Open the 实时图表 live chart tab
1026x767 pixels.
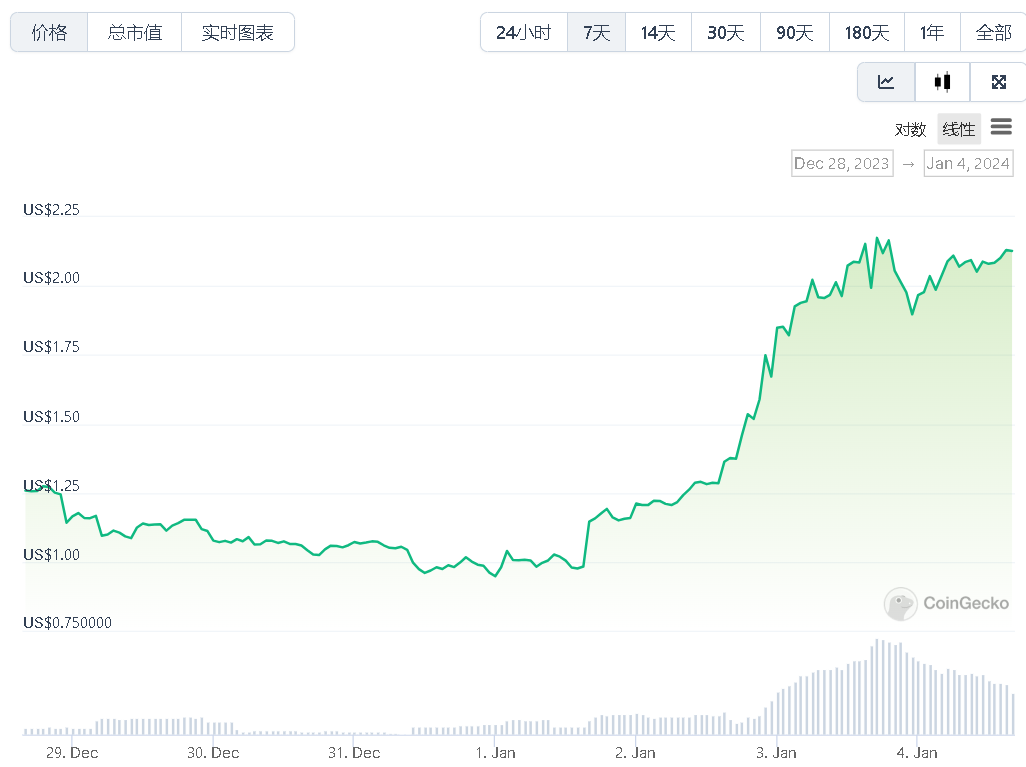tap(238, 32)
